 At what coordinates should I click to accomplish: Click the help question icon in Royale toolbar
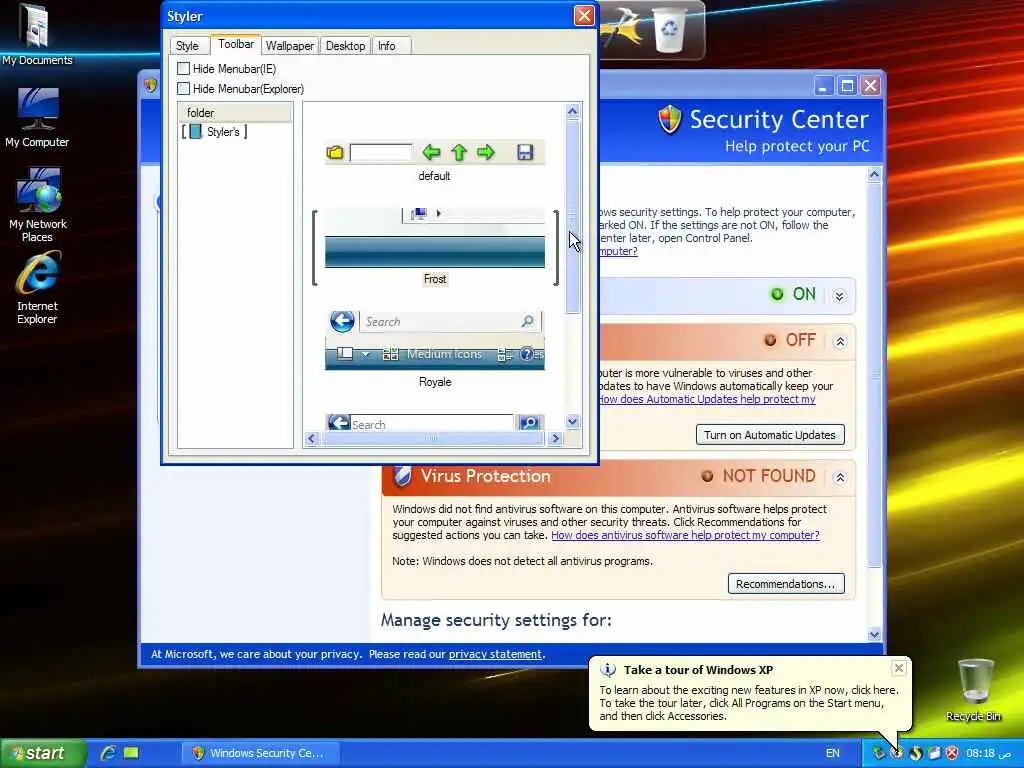[x=526, y=354]
